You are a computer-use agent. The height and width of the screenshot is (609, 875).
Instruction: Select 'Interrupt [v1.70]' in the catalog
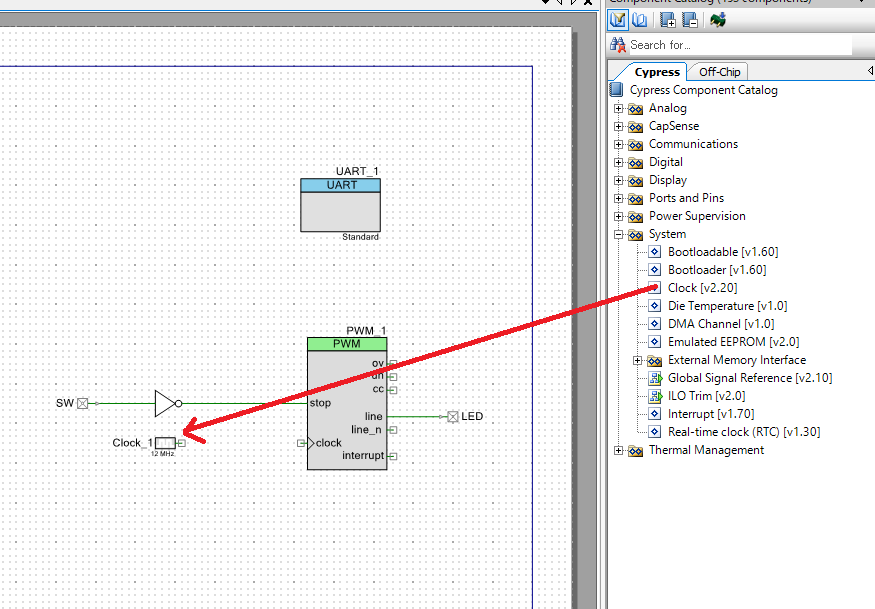coord(710,414)
